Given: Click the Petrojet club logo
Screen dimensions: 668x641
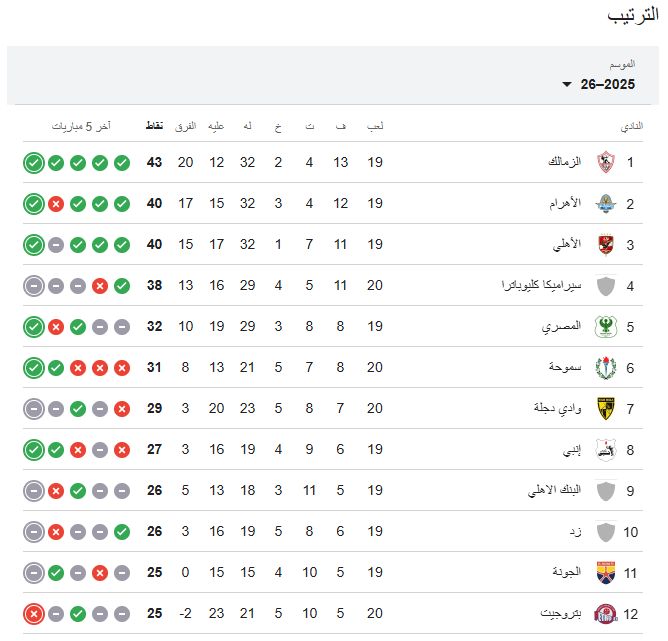Looking at the screenshot, I should 605,614.
